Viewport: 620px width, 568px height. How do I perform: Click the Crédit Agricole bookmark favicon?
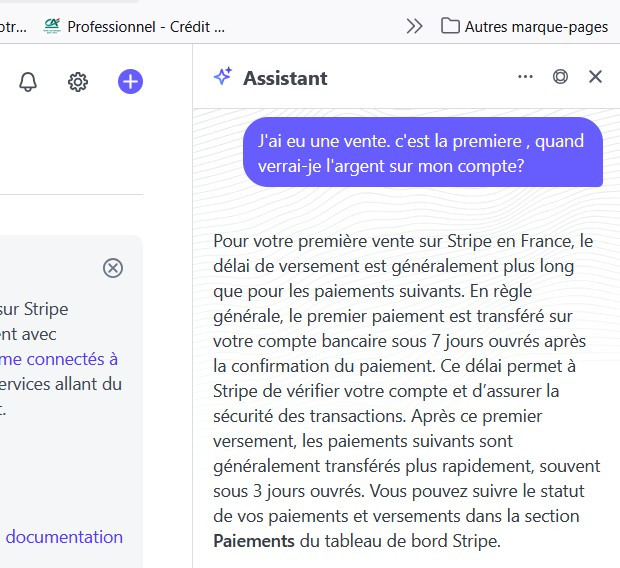pyautogui.click(x=52, y=26)
